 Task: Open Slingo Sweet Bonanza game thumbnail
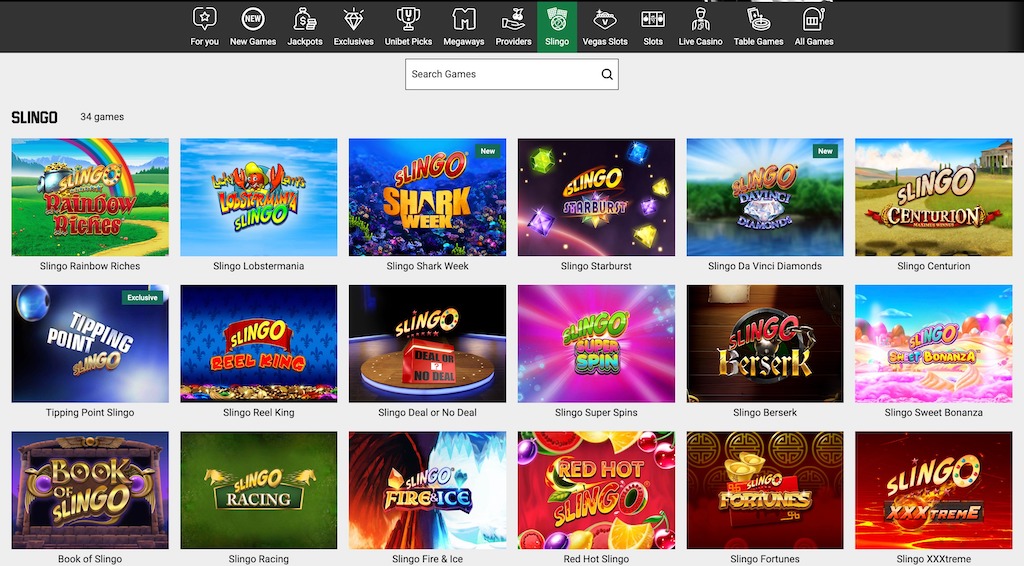click(934, 343)
